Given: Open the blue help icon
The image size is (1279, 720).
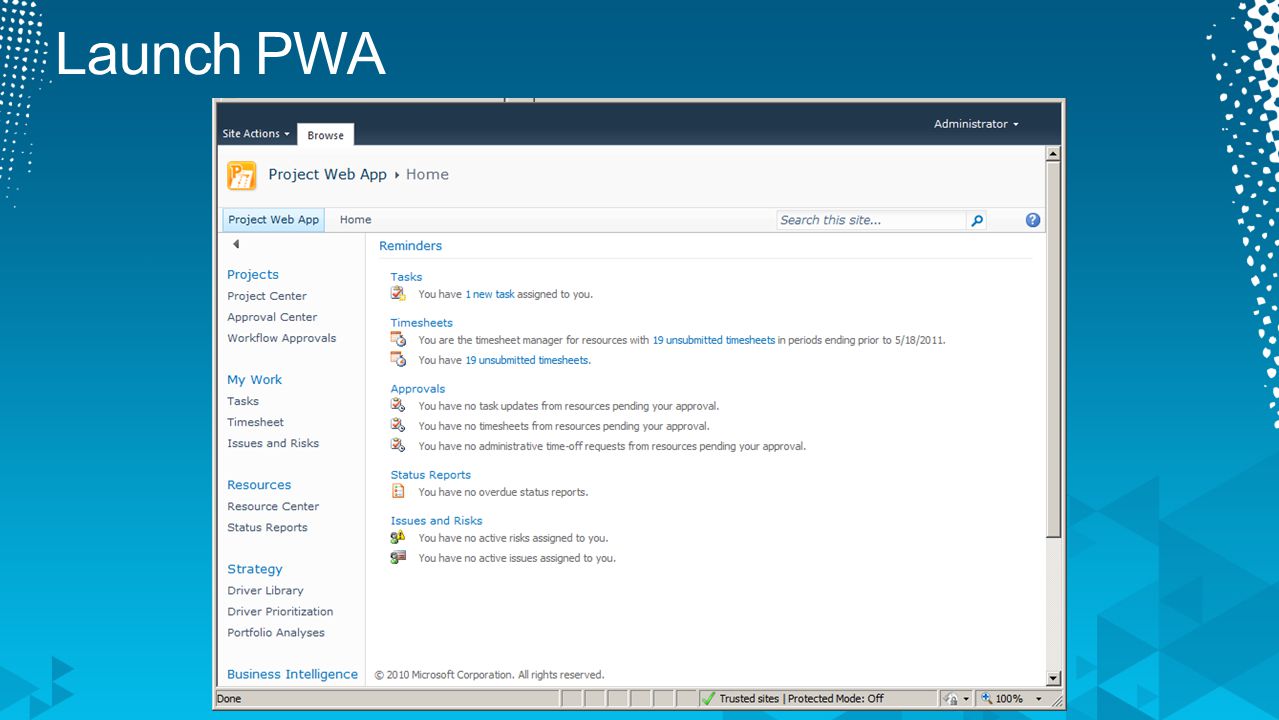Looking at the screenshot, I should tap(1033, 220).
